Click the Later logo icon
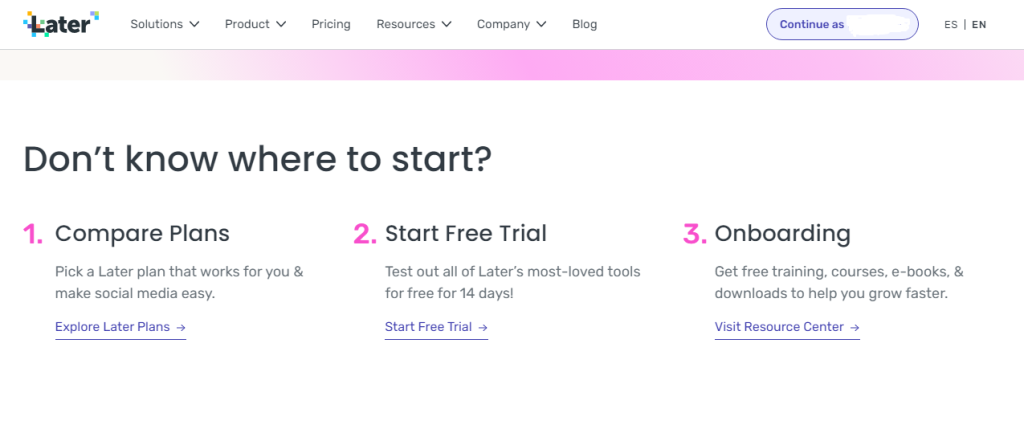The image size is (1024, 421). [61, 24]
